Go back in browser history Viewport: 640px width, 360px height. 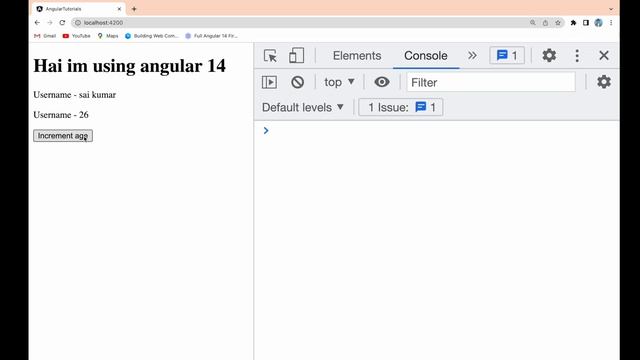tap(37, 22)
